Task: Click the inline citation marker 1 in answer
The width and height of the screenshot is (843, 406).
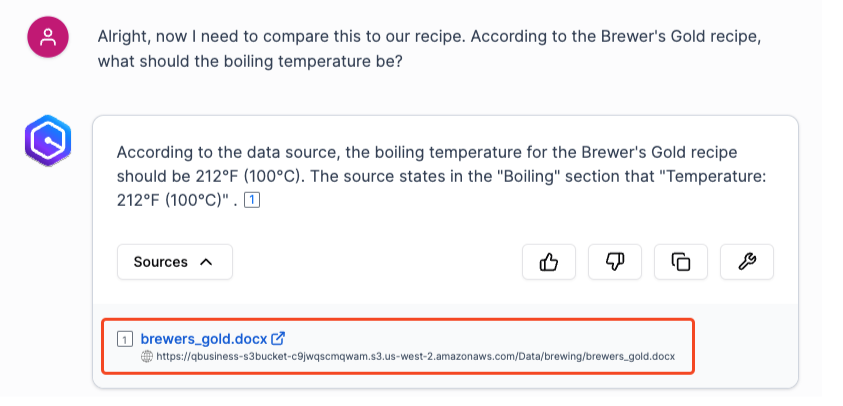Action: [253, 202]
